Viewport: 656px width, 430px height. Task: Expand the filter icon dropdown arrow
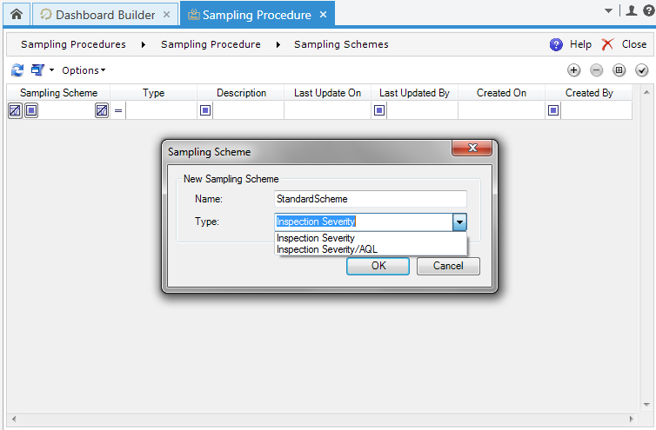pyautogui.click(x=52, y=70)
